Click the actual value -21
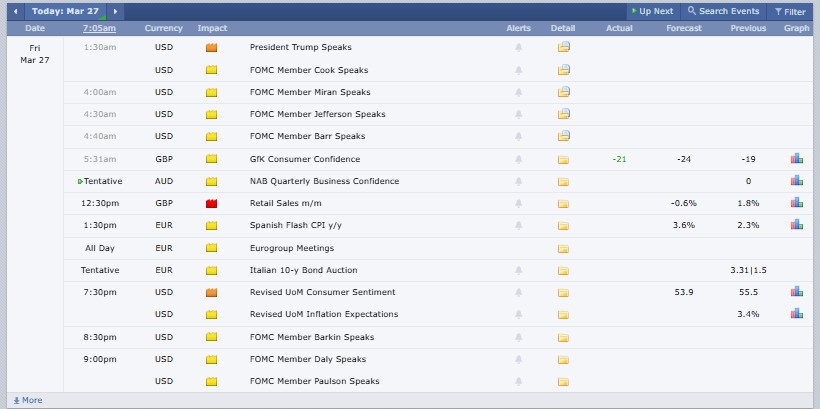Image resolution: width=820 pixels, height=409 pixels. click(619, 160)
